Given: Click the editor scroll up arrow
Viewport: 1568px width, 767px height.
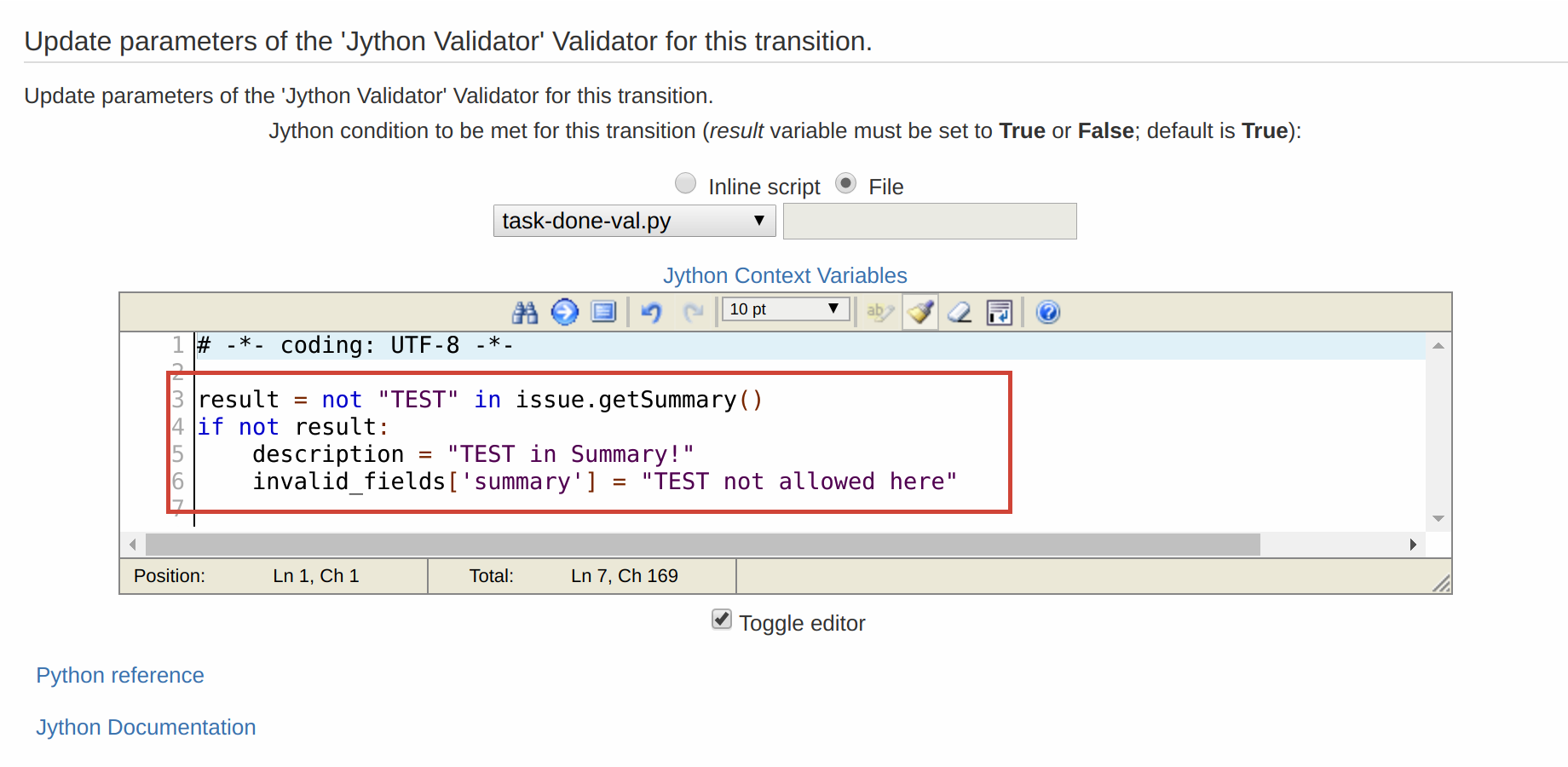Looking at the screenshot, I should point(1438,345).
